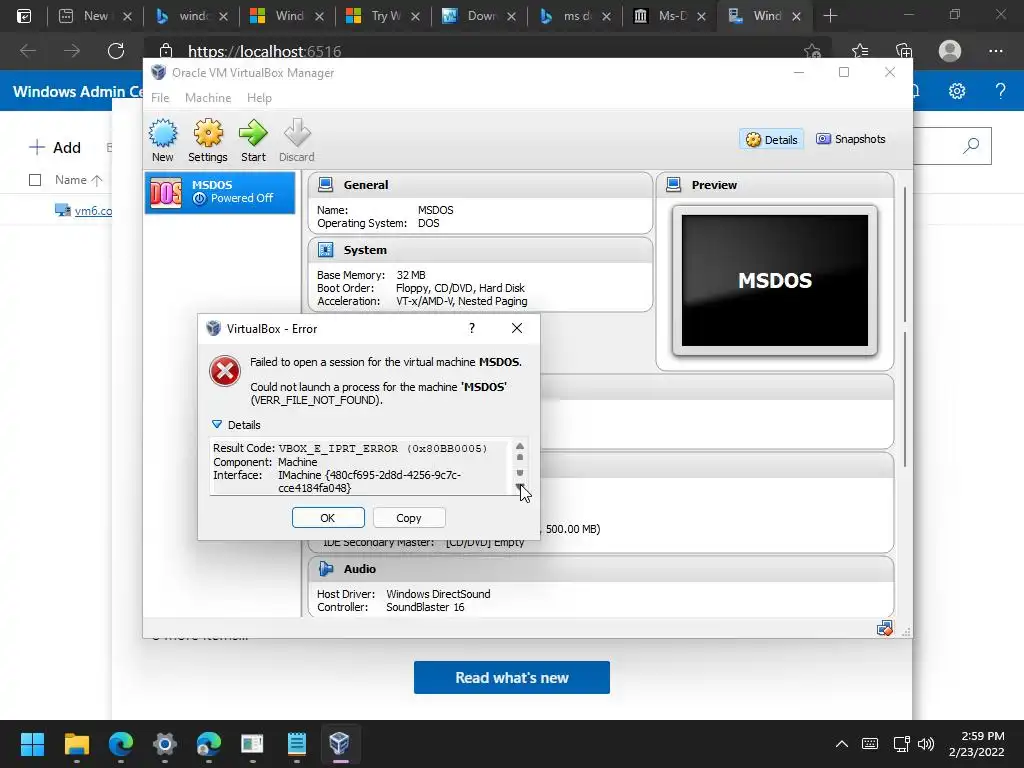The width and height of the screenshot is (1024, 768).
Task: Click the Read what's new button
Action: (x=512, y=677)
